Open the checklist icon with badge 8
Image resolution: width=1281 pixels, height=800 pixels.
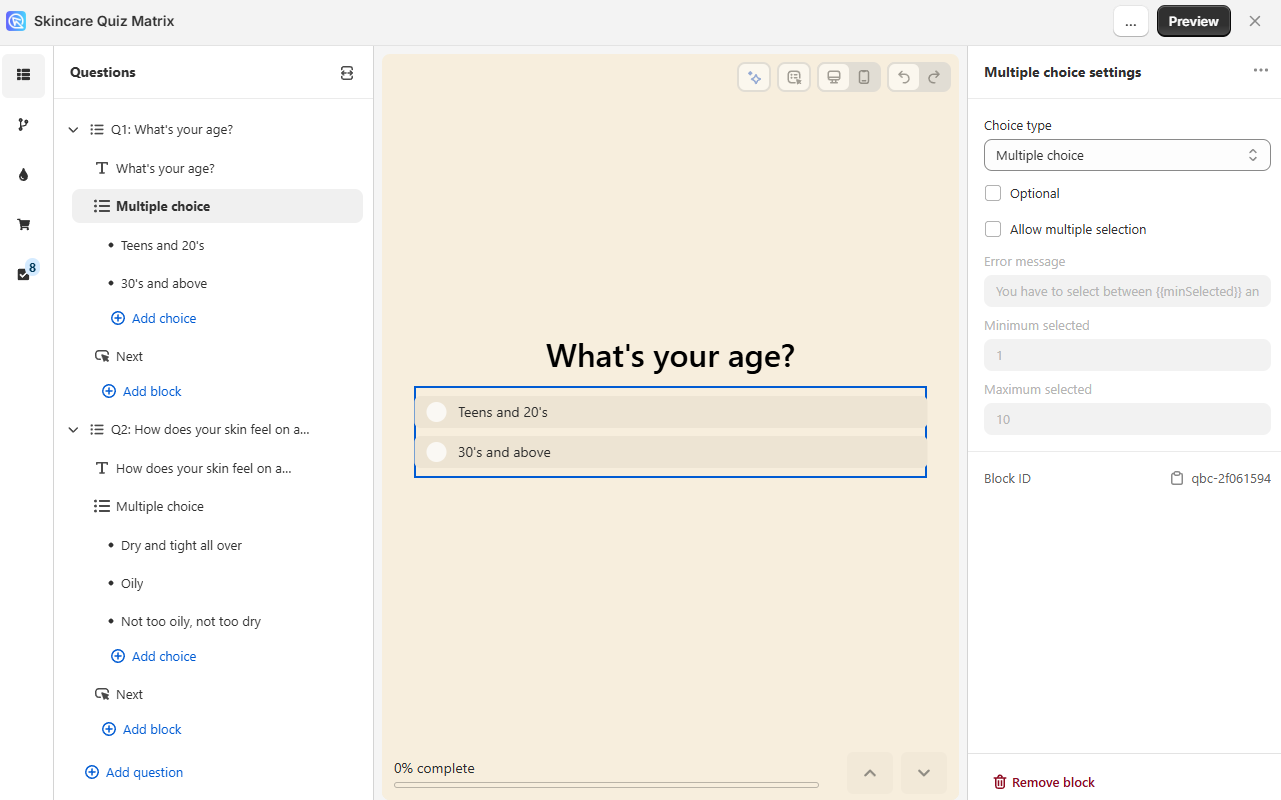[24, 274]
